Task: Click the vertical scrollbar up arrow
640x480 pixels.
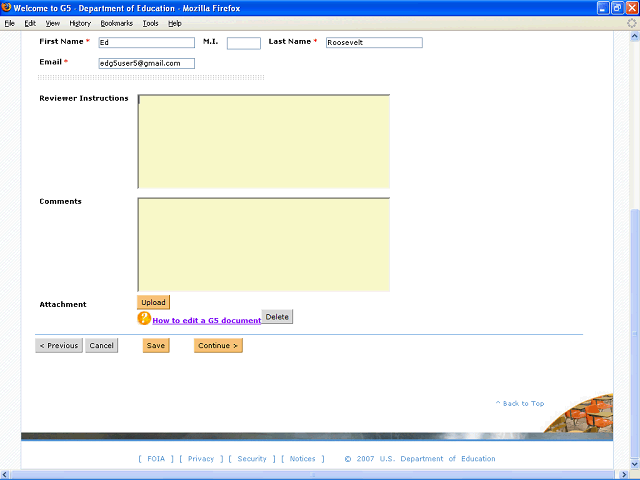Action: (x=635, y=36)
